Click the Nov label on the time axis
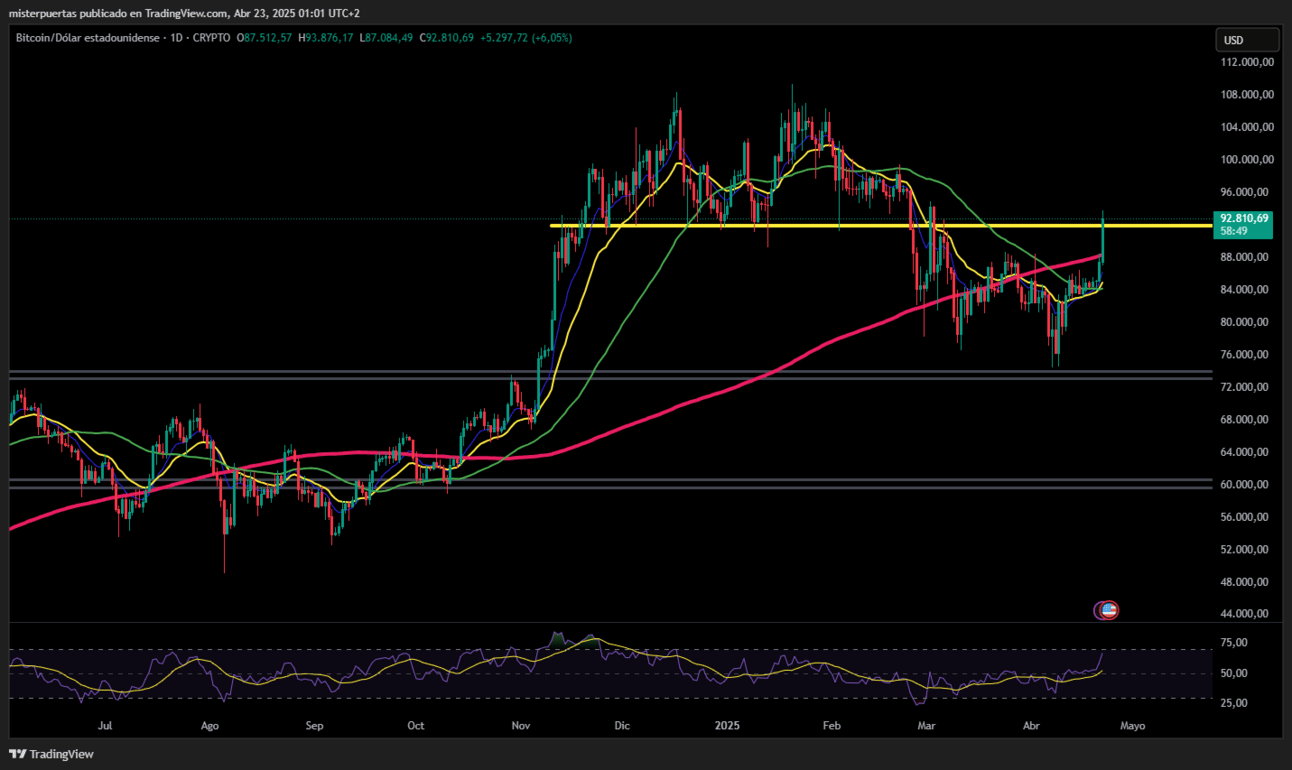This screenshot has width=1292, height=770. tap(521, 726)
